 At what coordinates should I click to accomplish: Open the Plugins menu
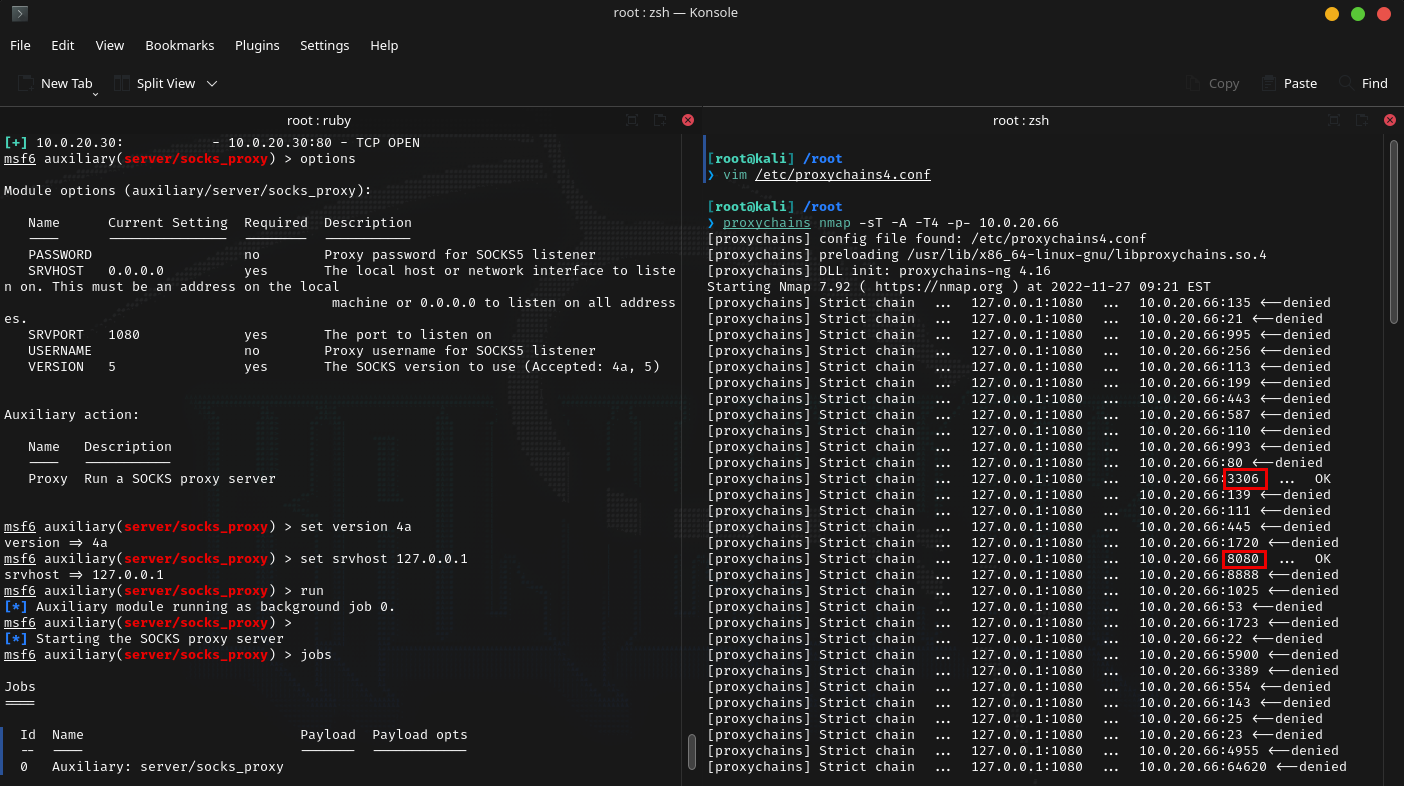tap(257, 46)
